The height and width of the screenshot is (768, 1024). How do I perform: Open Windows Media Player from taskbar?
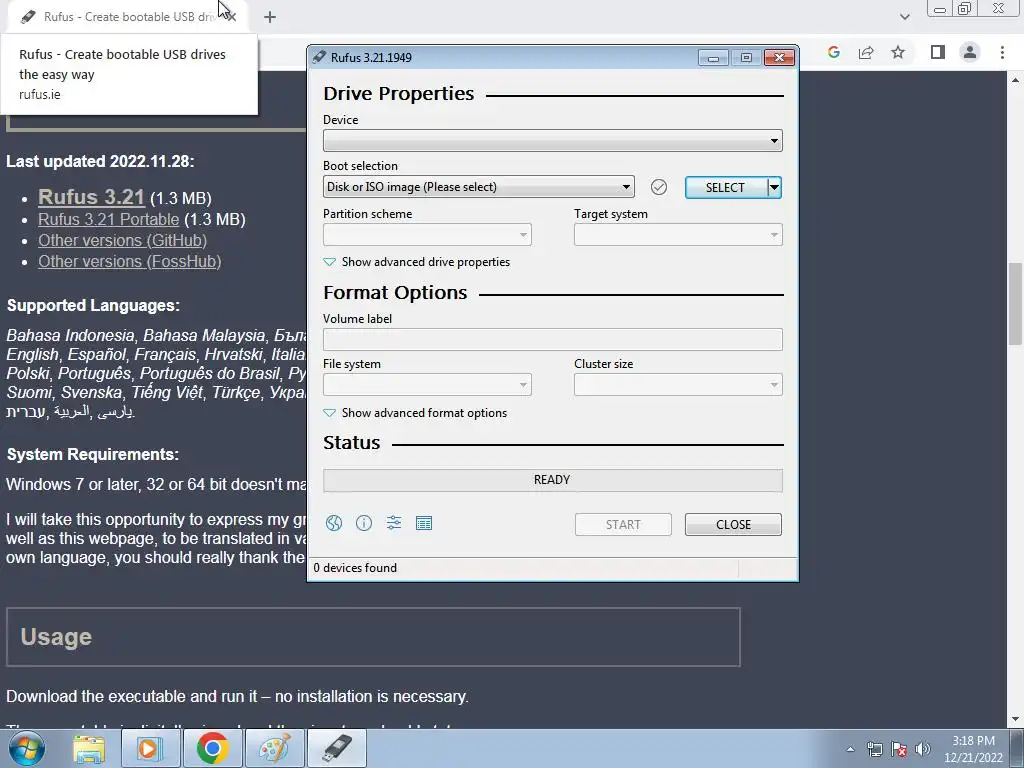tap(149, 748)
